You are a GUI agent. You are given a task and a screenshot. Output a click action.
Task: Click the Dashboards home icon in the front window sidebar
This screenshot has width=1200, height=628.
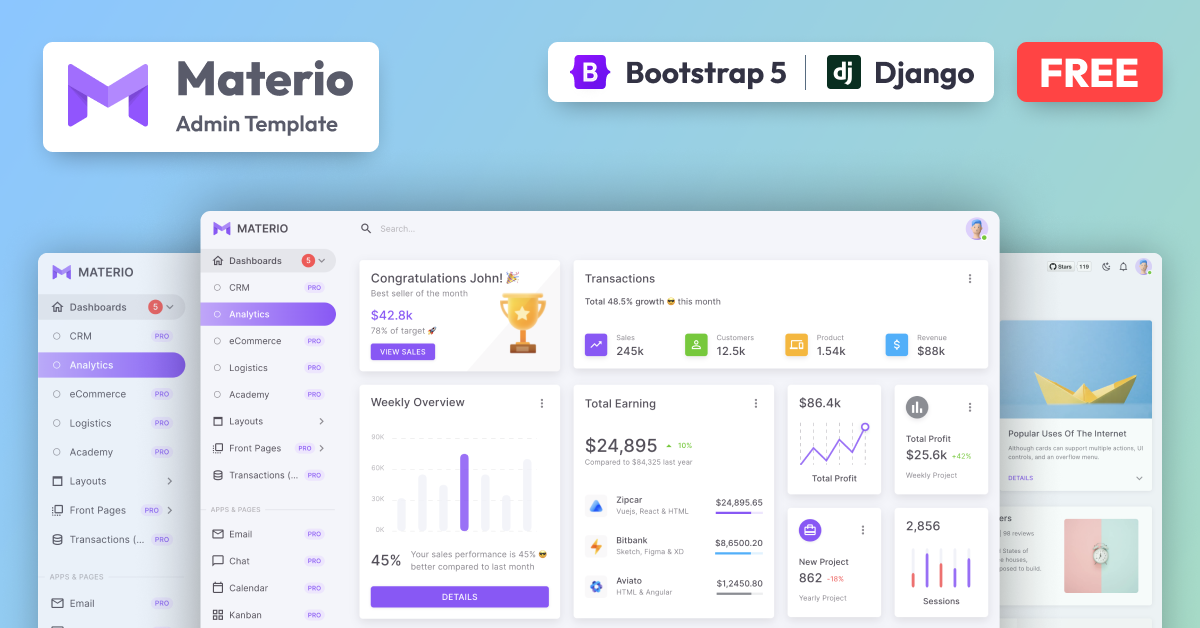click(x=218, y=260)
